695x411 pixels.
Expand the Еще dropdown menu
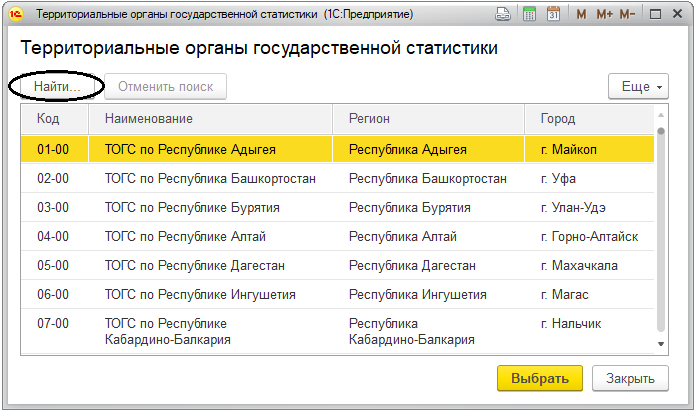[x=638, y=86]
